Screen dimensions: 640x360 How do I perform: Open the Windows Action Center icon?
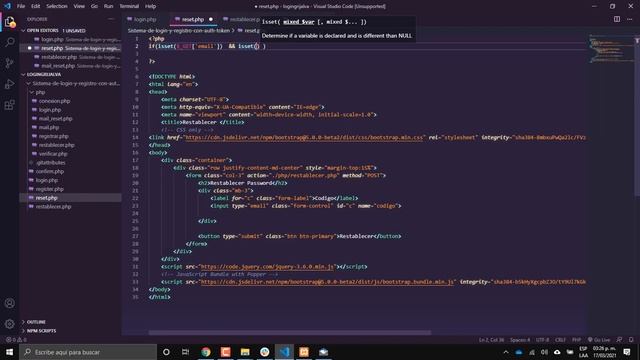pos(627,352)
